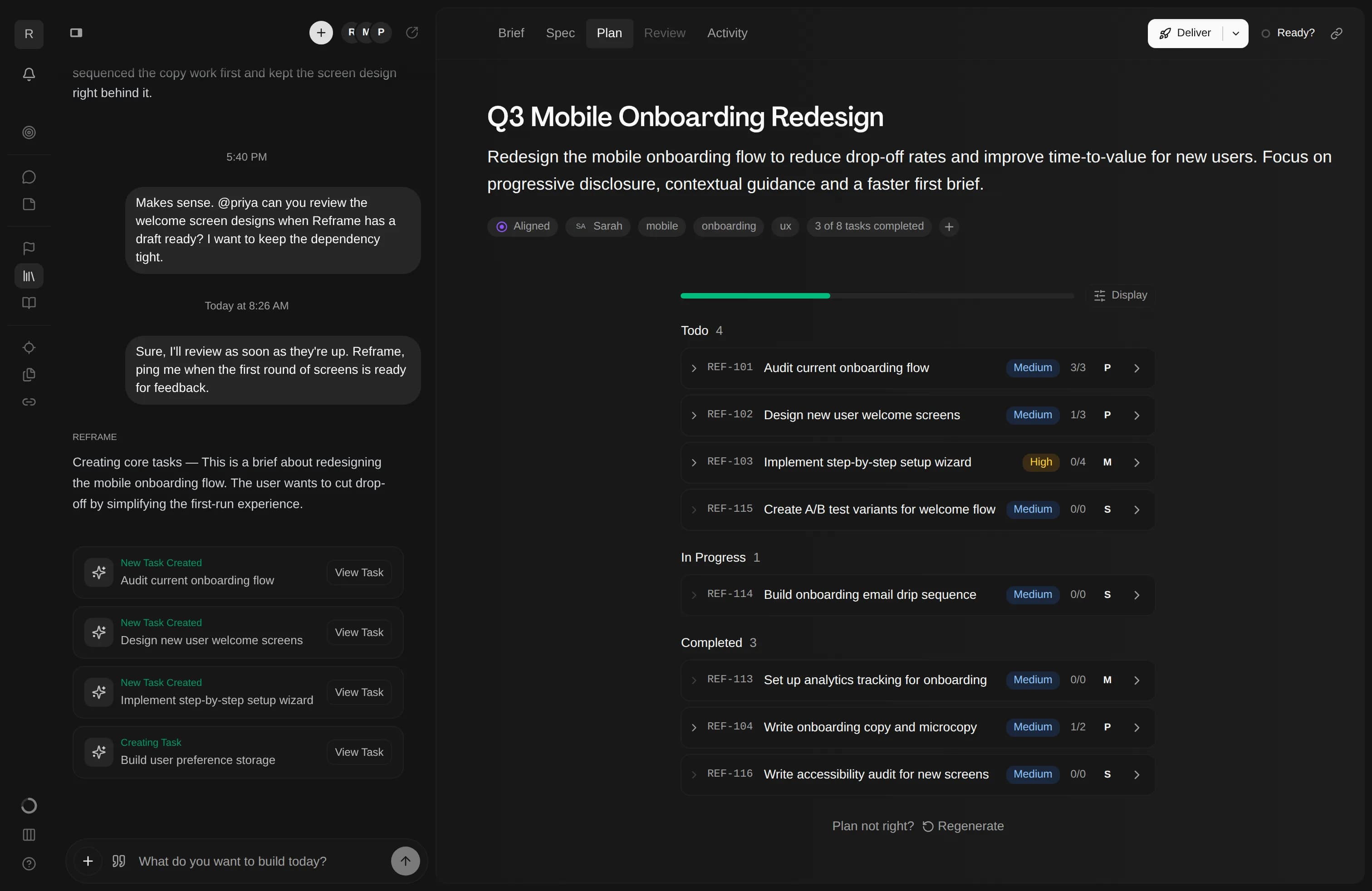1372x891 pixels.
Task: Click the Sarah owner chip
Action: (598, 226)
